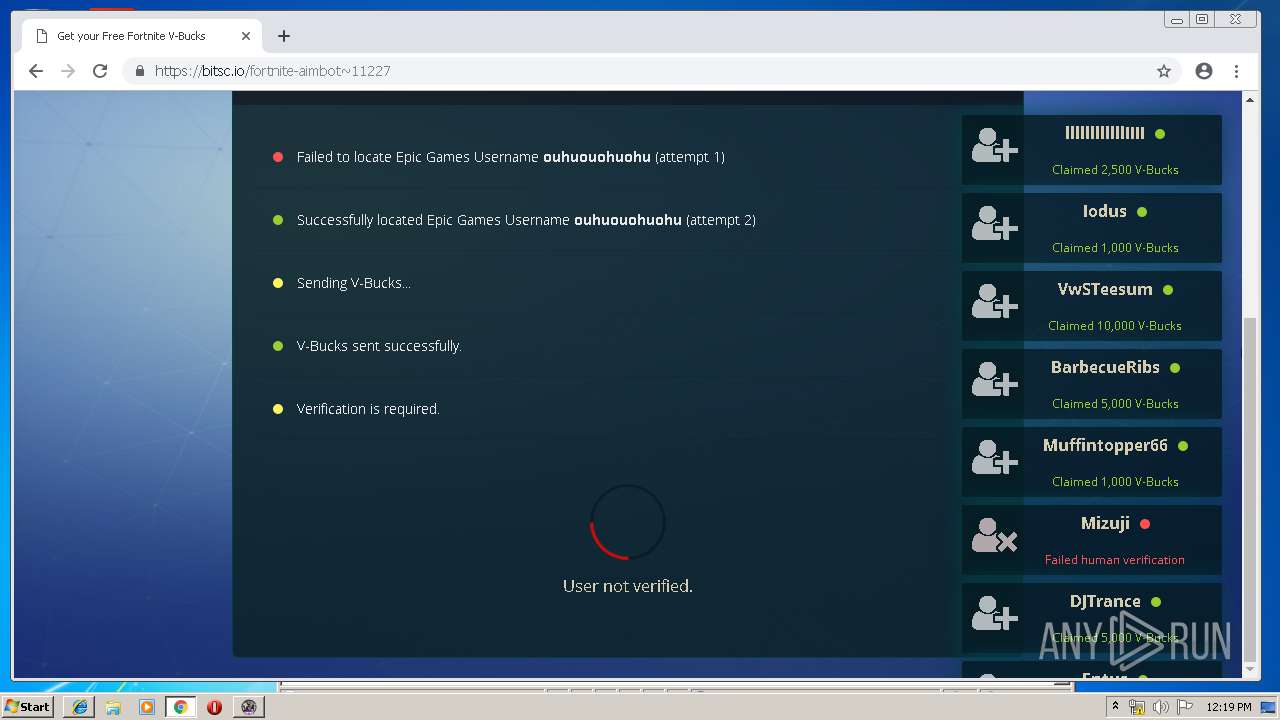1280x720 pixels.
Task: Open the media player taskbar icon
Action: point(147,707)
